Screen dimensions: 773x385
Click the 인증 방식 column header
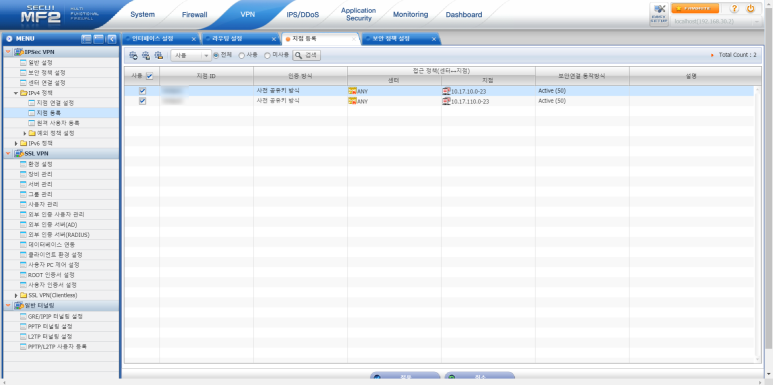[x=300, y=76]
